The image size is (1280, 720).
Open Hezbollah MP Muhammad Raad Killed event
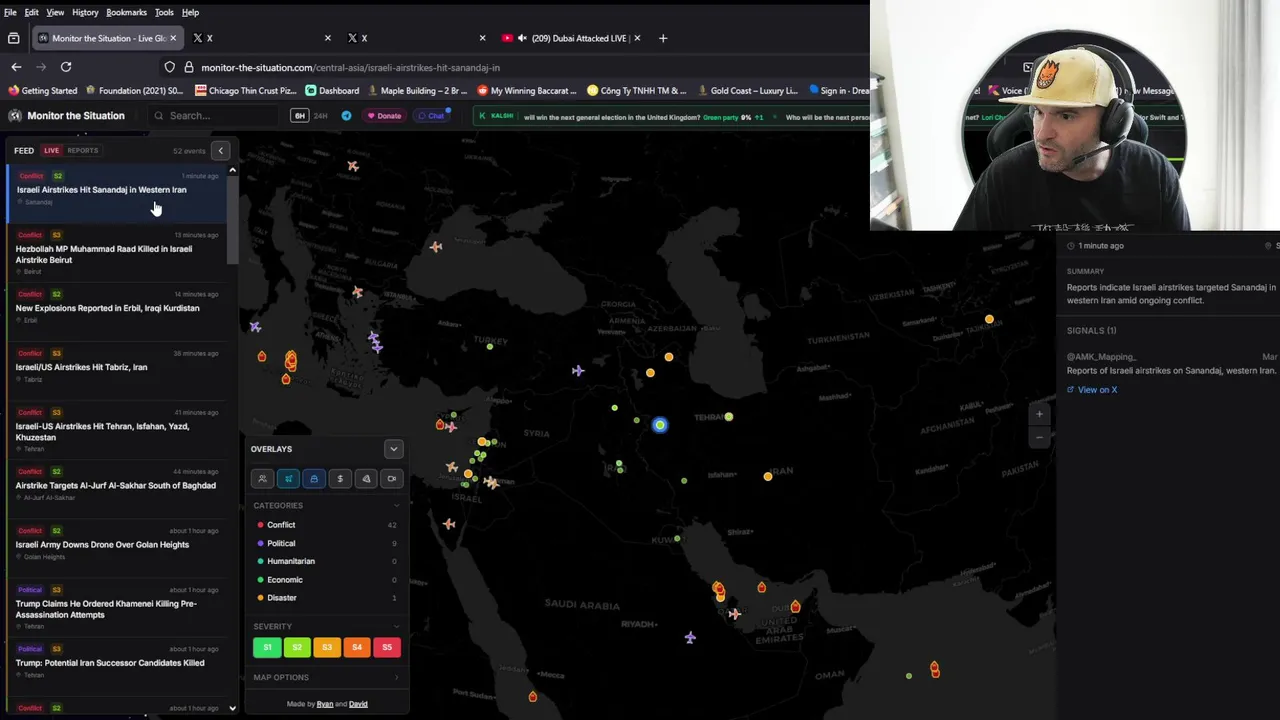(x=116, y=254)
